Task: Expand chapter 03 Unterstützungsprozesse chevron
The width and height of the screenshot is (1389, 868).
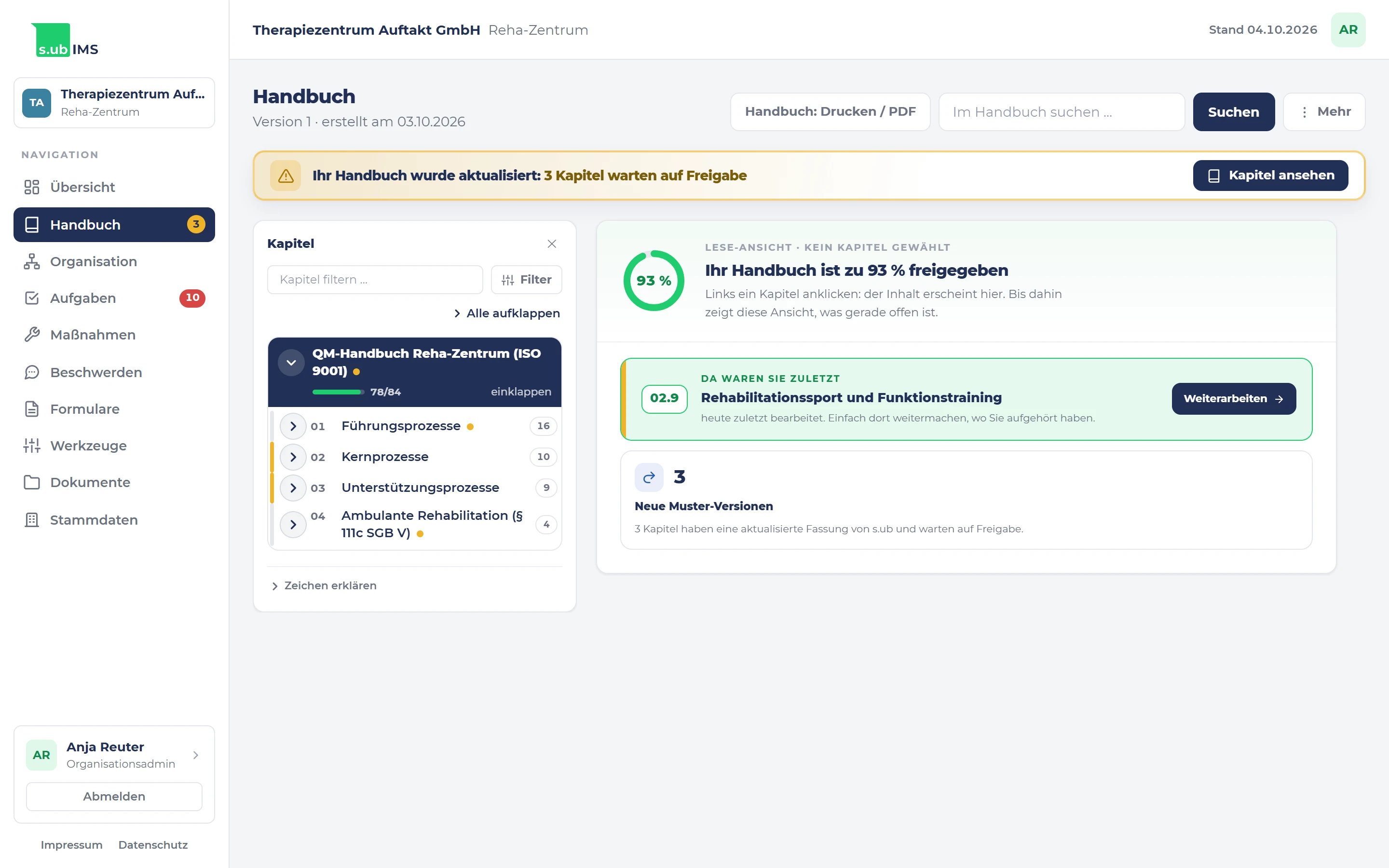Action: (293, 488)
